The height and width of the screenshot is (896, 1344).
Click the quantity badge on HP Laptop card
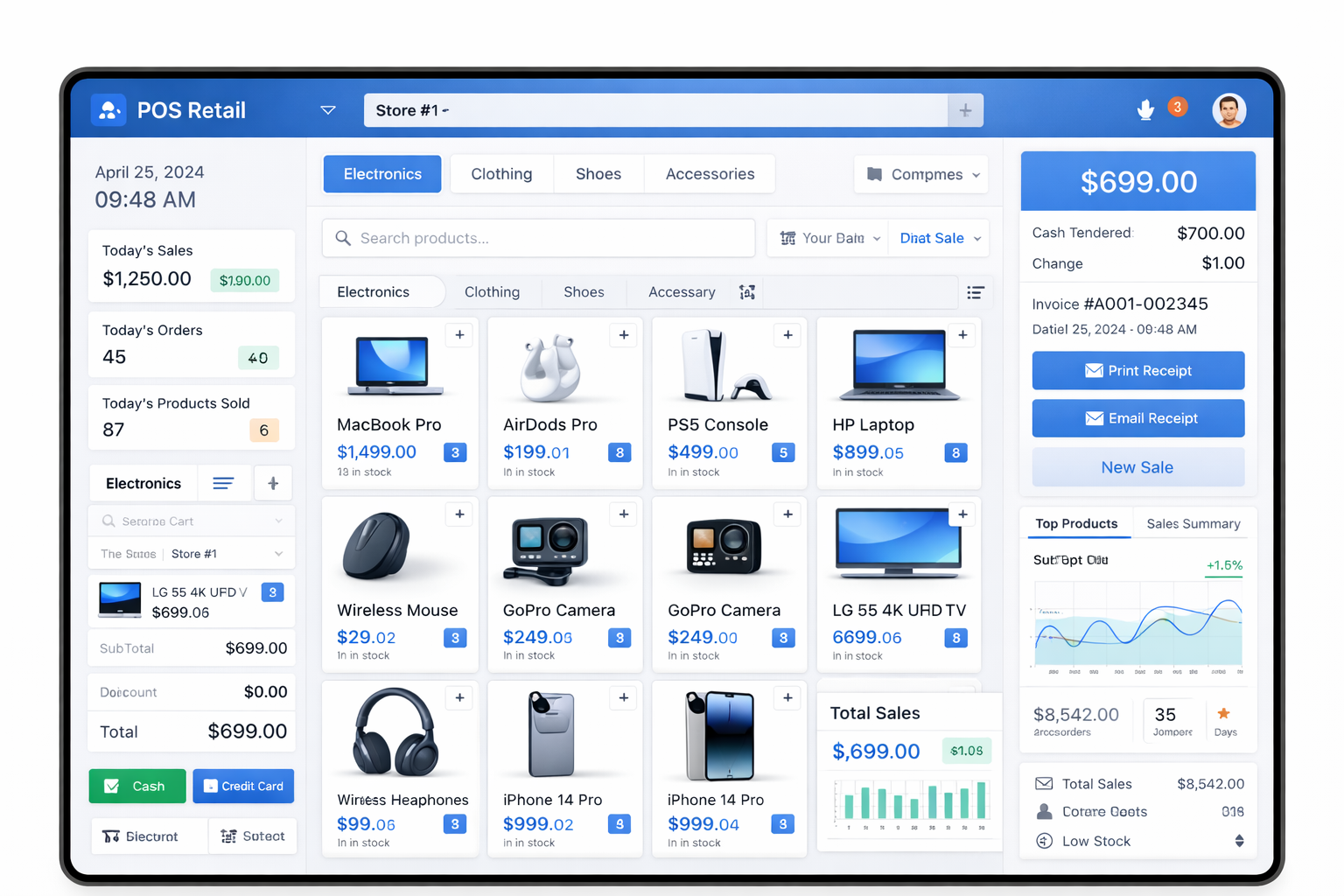click(955, 452)
